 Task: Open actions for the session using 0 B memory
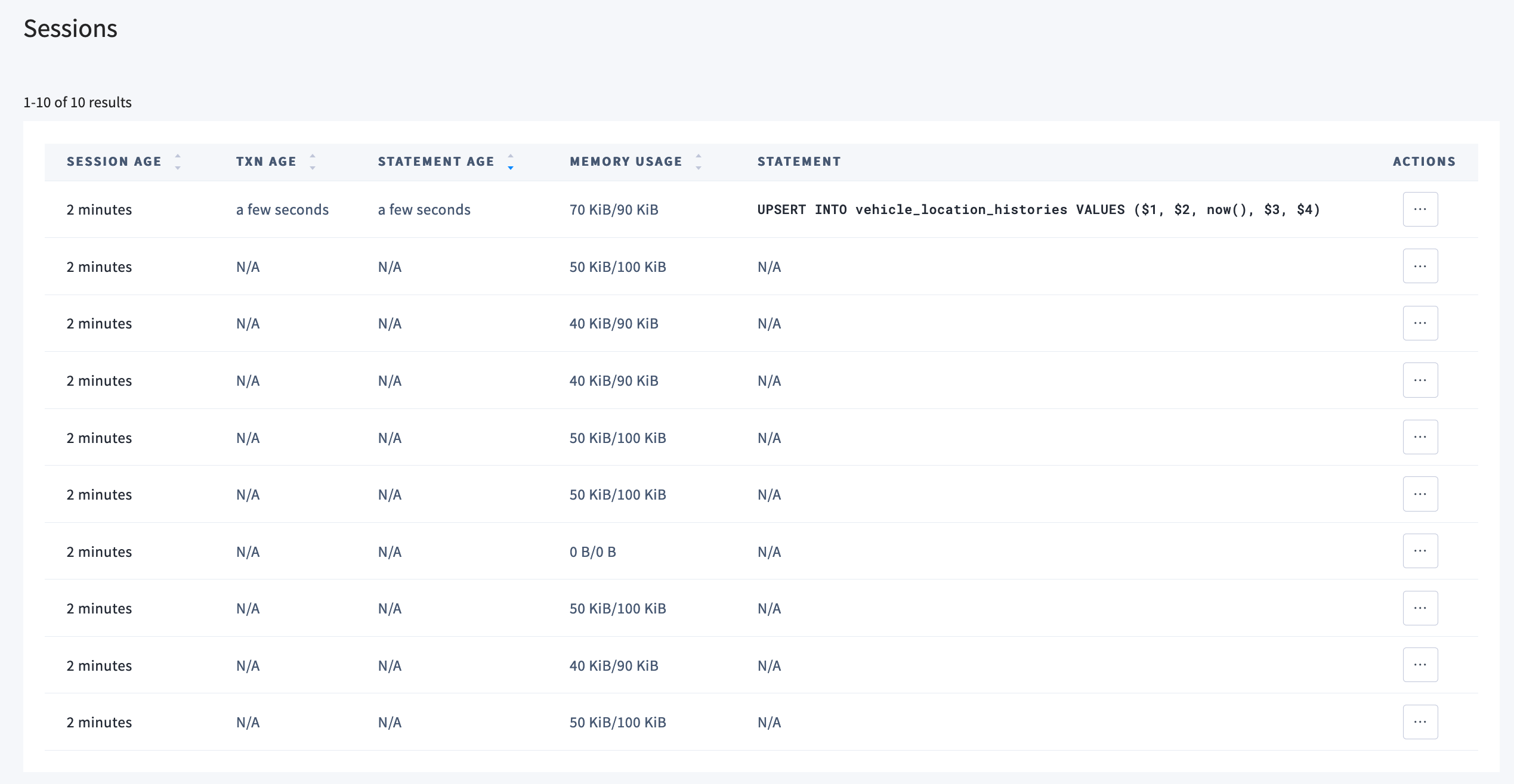(1420, 551)
